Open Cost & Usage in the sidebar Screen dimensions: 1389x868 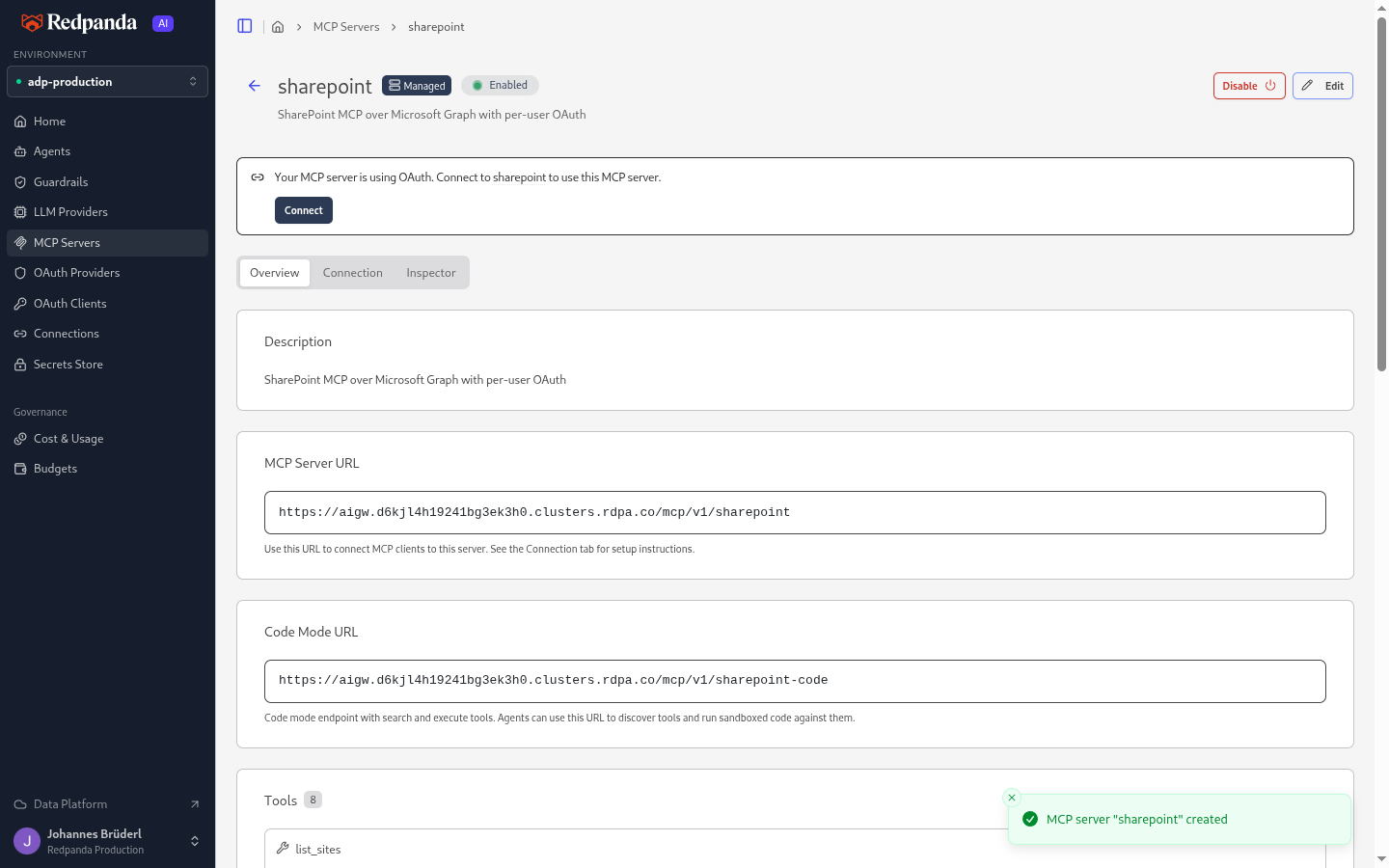107,439
